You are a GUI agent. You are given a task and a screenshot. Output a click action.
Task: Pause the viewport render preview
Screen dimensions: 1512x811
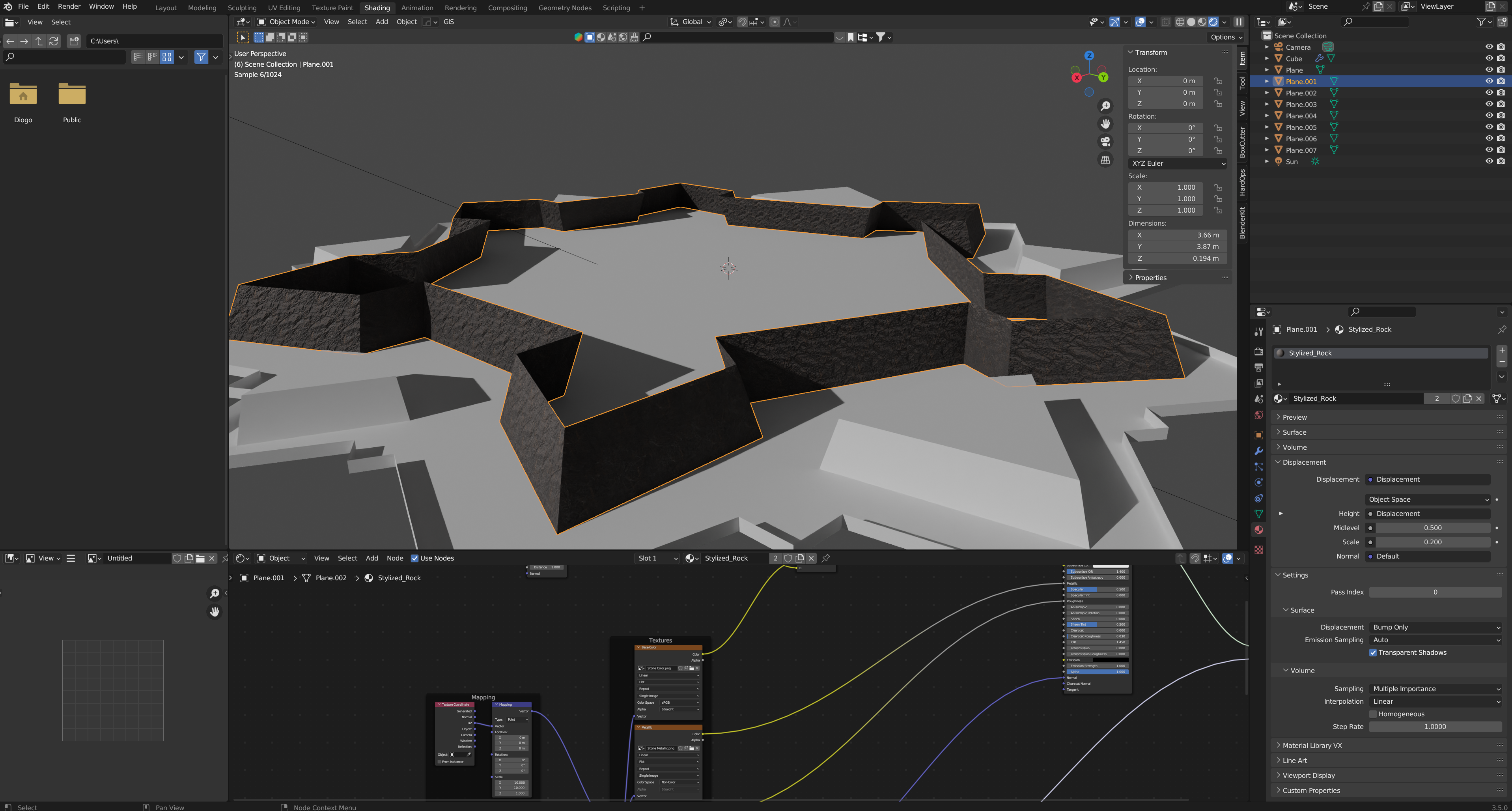1238,22
